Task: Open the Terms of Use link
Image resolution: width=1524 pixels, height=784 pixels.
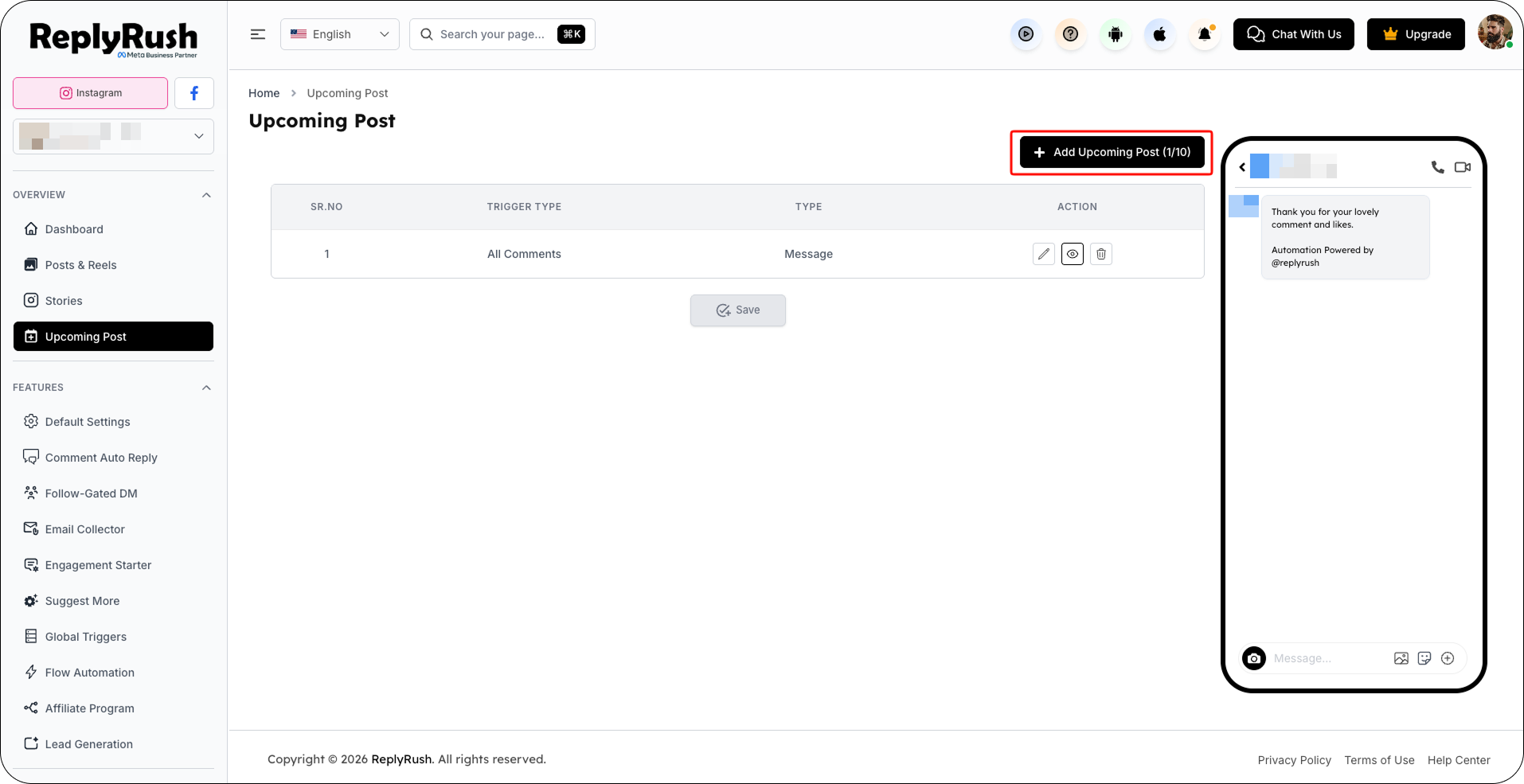Action: point(1380,760)
